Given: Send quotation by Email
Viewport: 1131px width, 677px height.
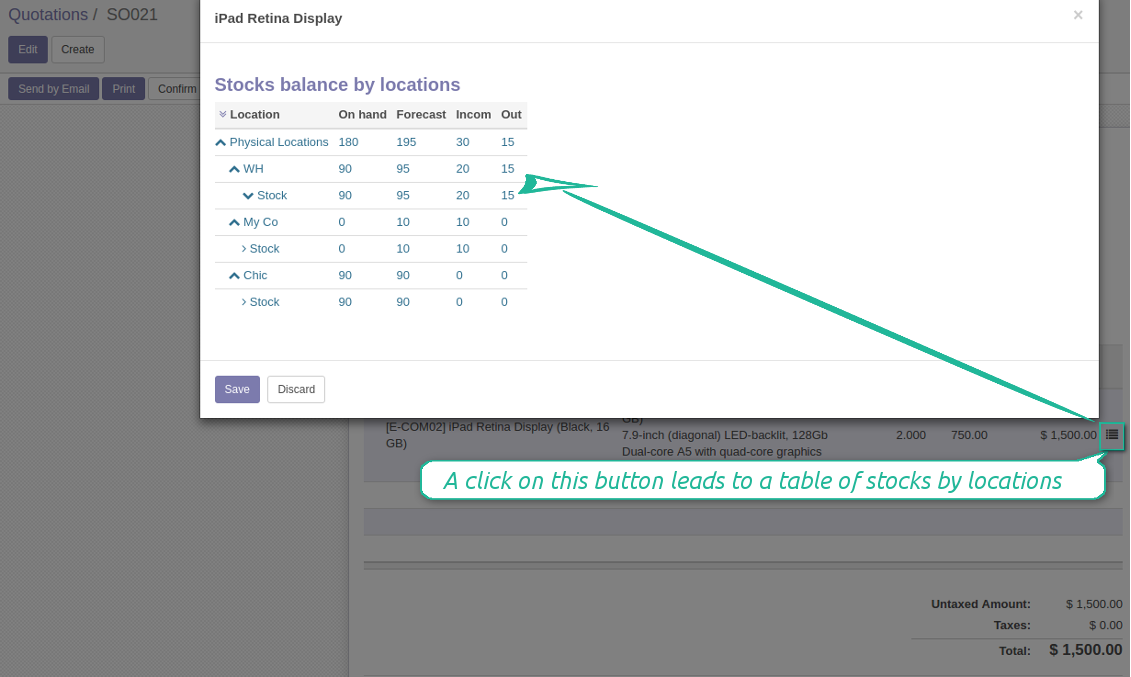Looking at the screenshot, I should point(54,89).
